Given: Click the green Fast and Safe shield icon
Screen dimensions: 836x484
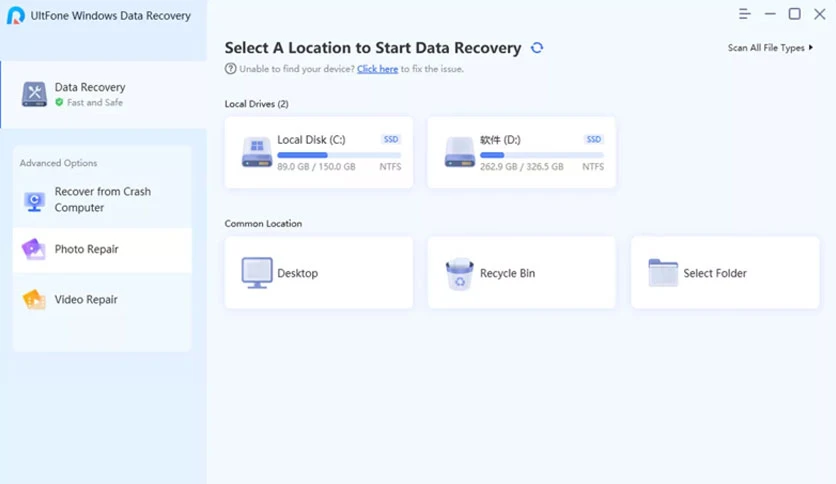Looking at the screenshot, I should 59,102.
